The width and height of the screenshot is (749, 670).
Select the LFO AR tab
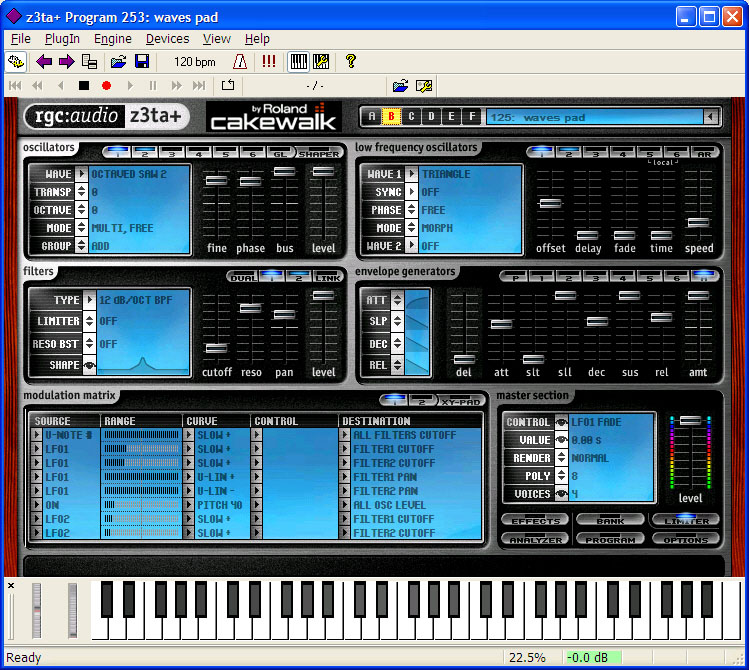(x=705, y=153)
